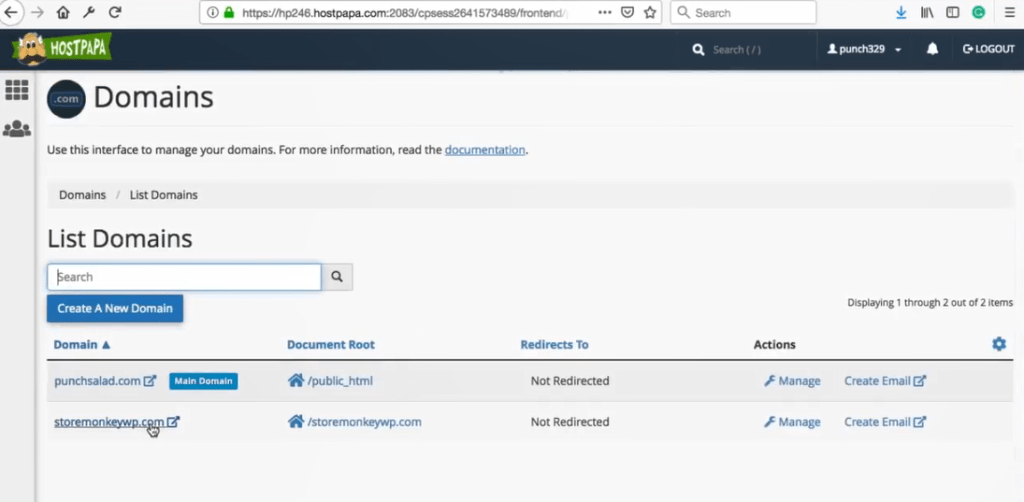Image resolution: width=1024 pixels, height=502 pixels.
Task: Create Email for punchsalad.com
Action: pos(885,381)
